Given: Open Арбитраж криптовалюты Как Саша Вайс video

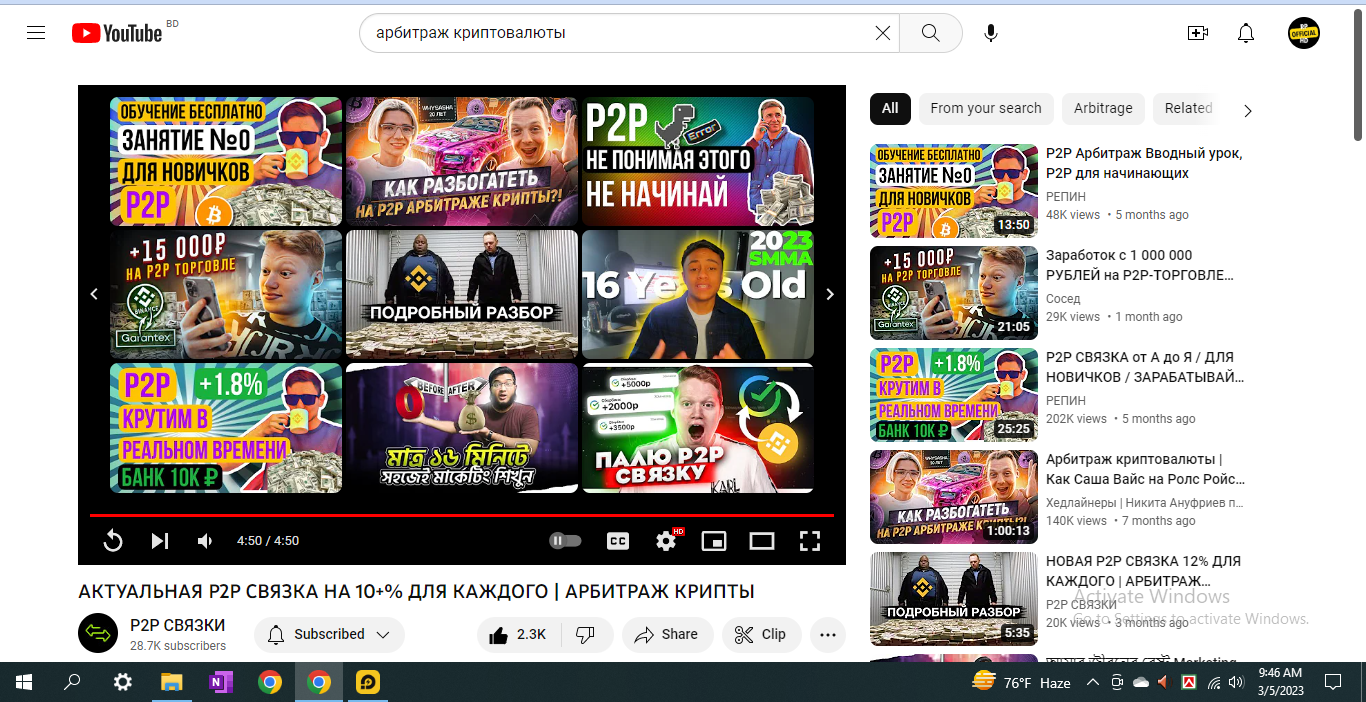Looking at the screenshot, I should [x=1145, y=469].
